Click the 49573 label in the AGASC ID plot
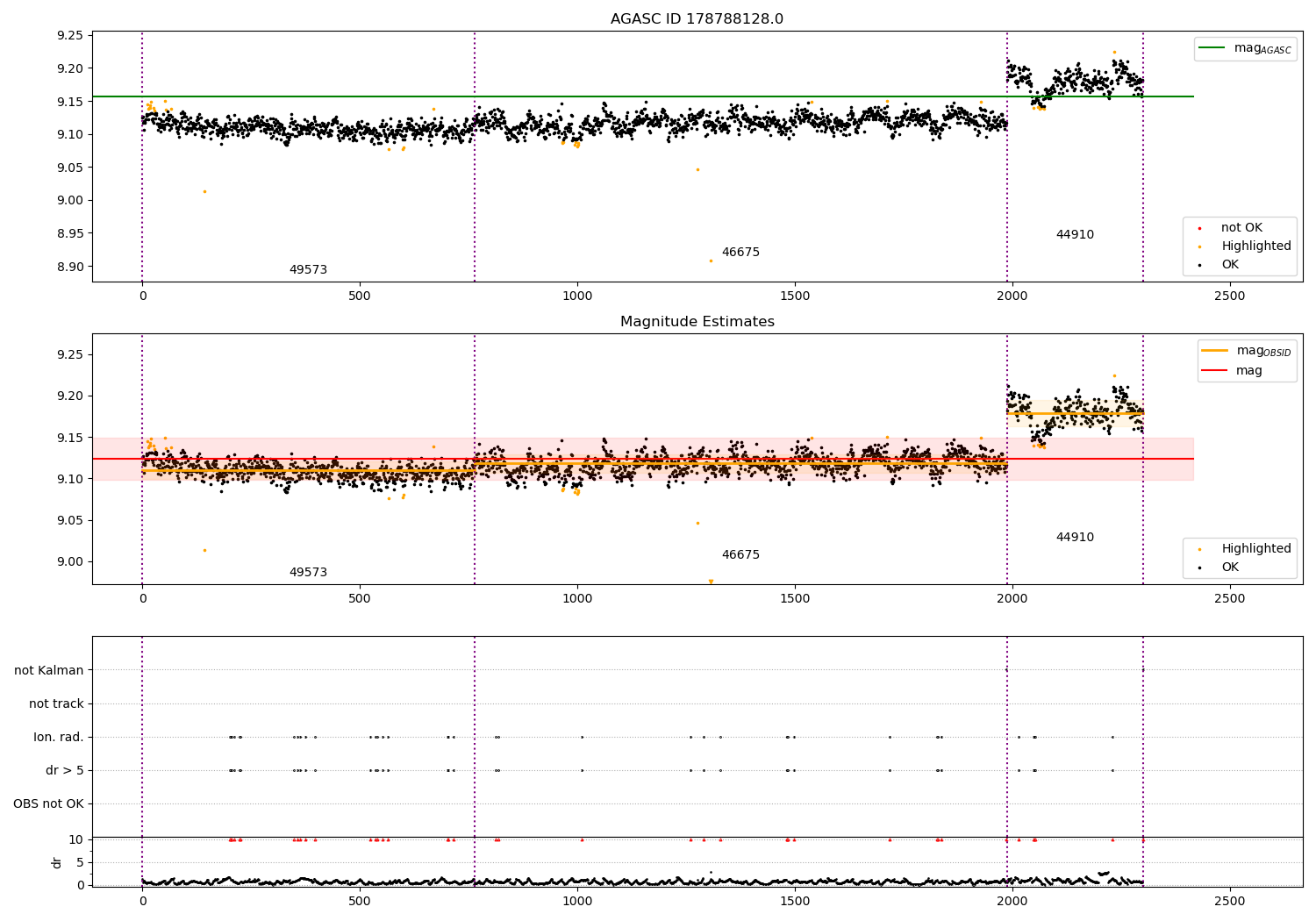The height and width of the screenshot is (921, 1316). (x=308, y=270)
